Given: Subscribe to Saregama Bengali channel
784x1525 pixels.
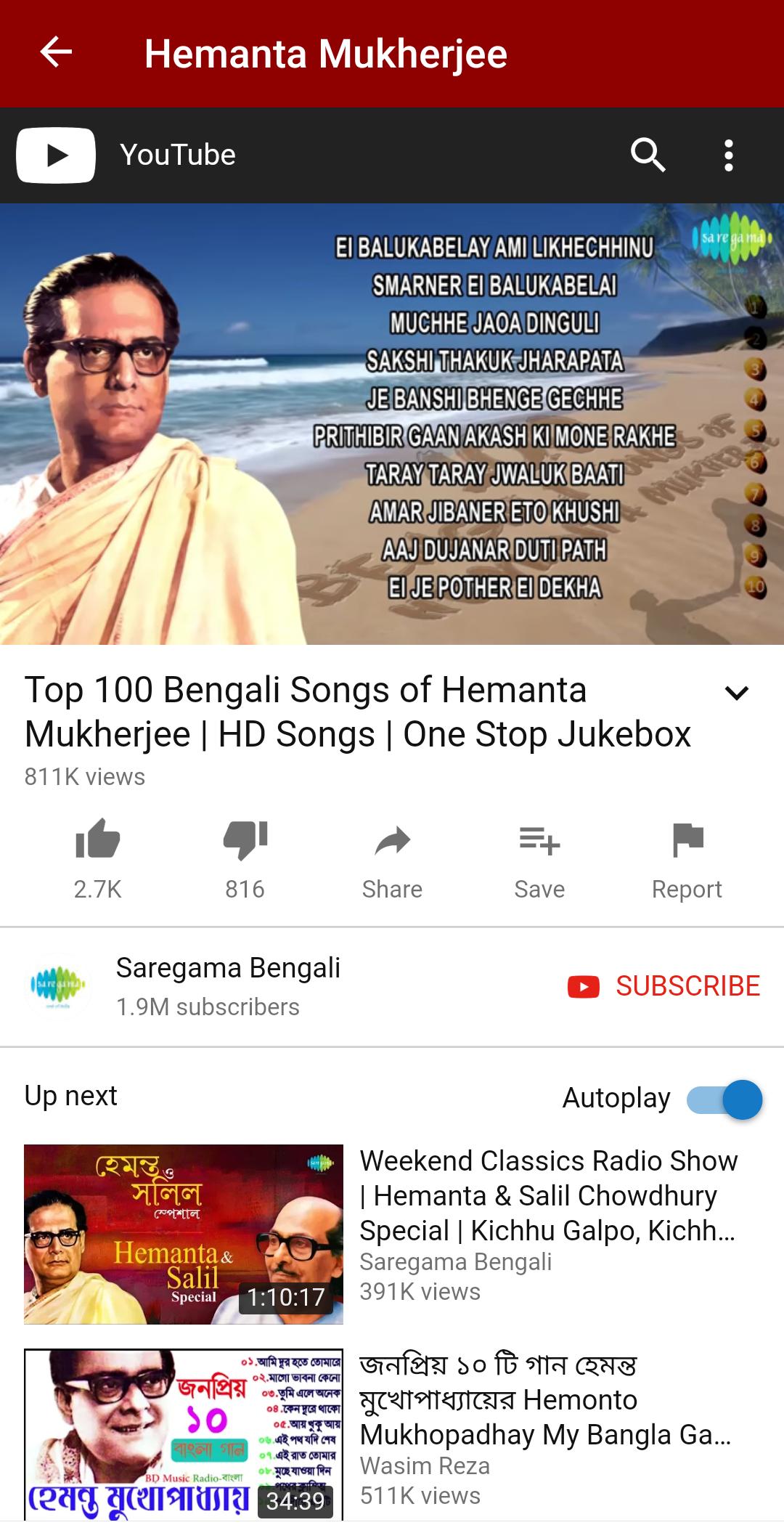Looking at the screenshot, I should pos(663,986).
